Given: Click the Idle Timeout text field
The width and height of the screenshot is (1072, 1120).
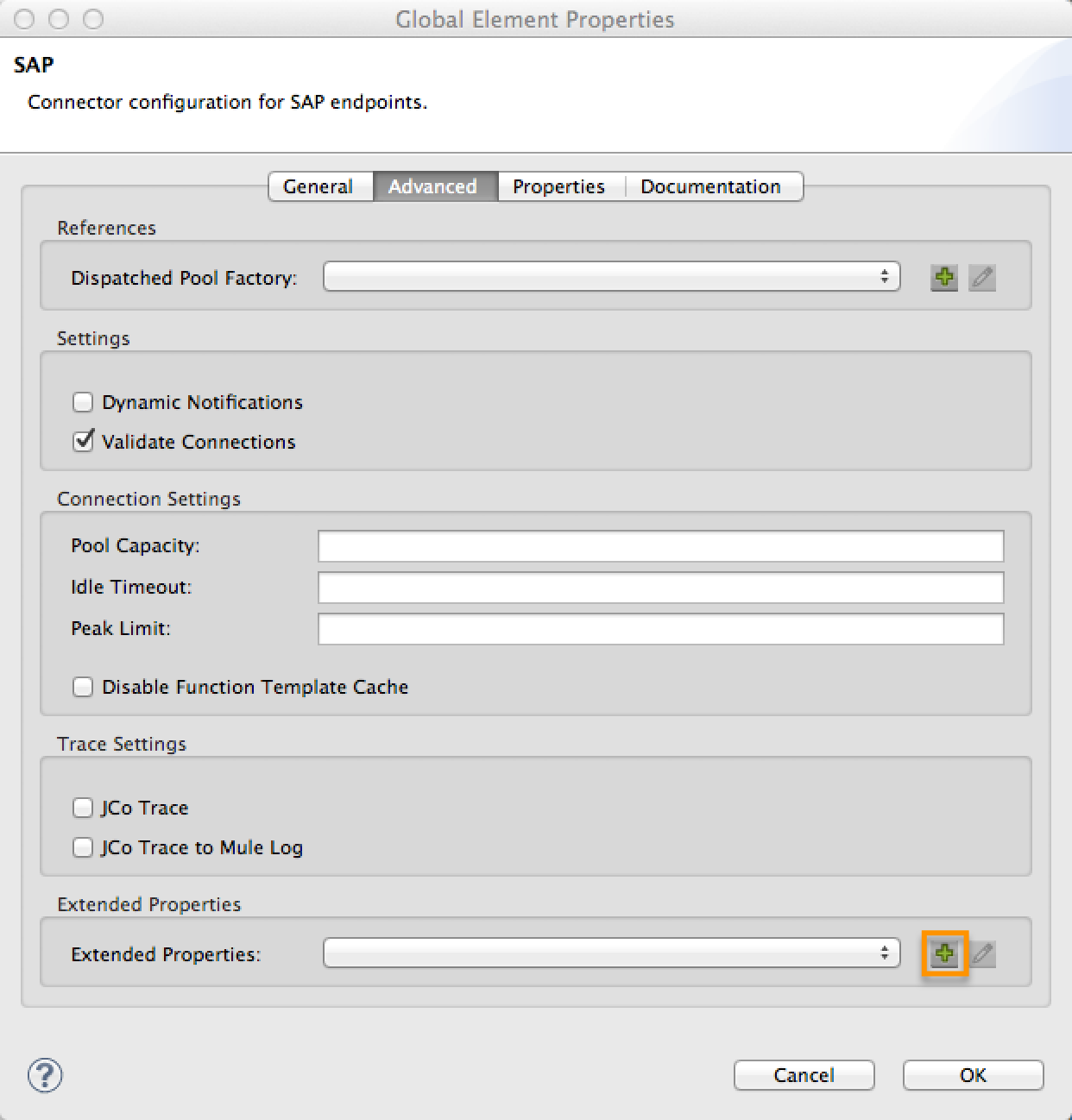Looking at the screenshot, I should click(660, 588).
